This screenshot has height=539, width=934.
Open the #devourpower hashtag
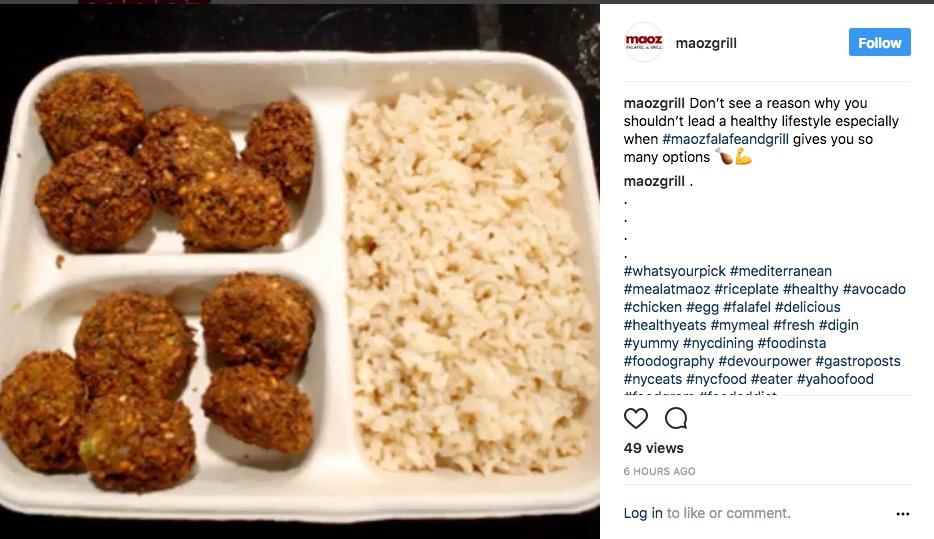[764, 362]
